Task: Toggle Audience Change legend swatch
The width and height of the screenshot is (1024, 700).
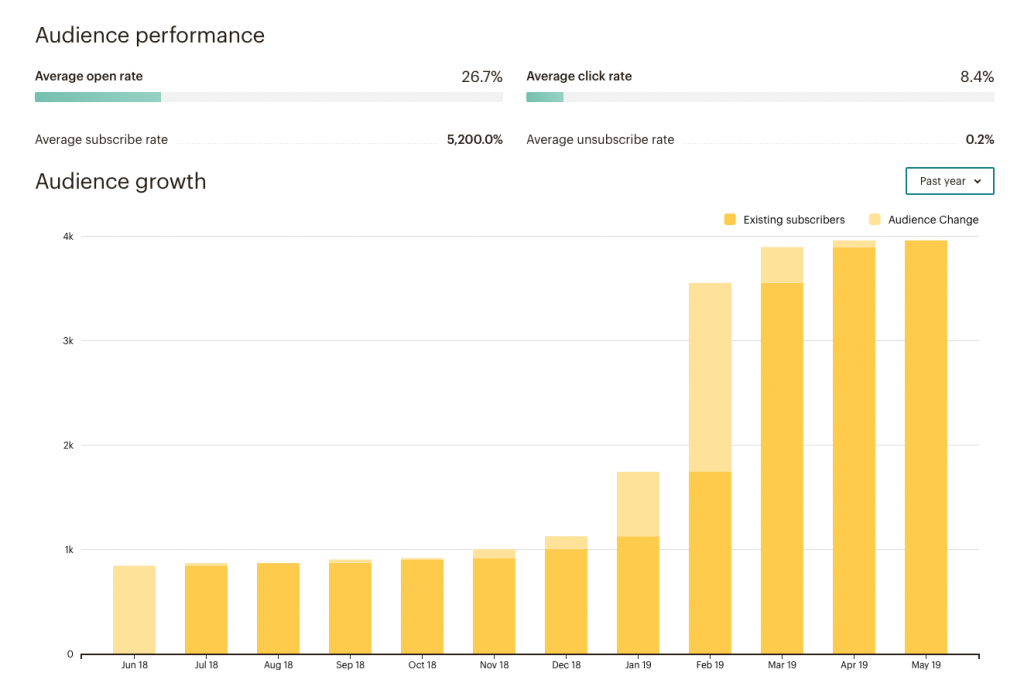Action: coord(875,220)
